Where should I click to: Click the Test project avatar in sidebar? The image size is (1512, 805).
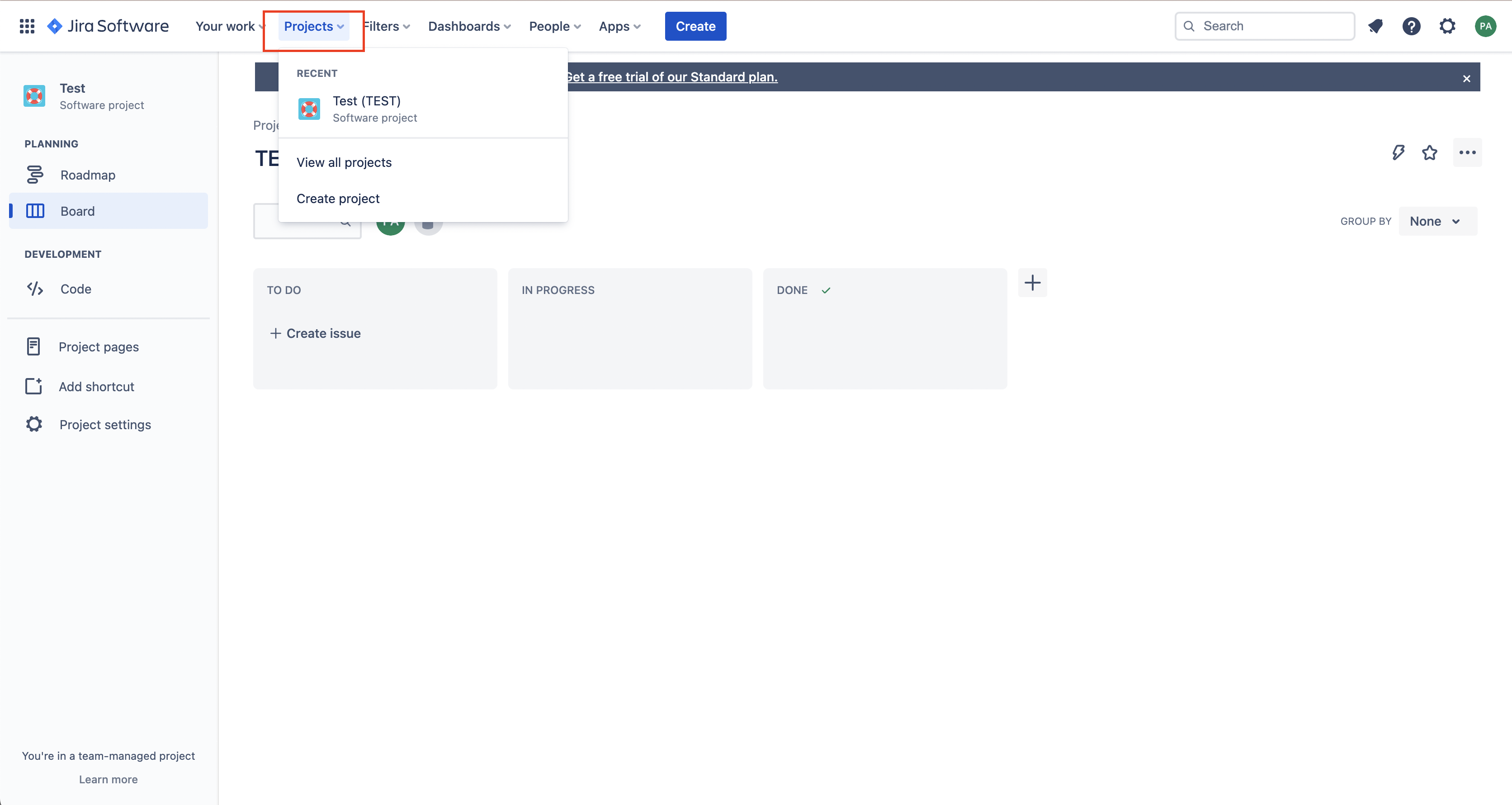(x=34, y=96)
